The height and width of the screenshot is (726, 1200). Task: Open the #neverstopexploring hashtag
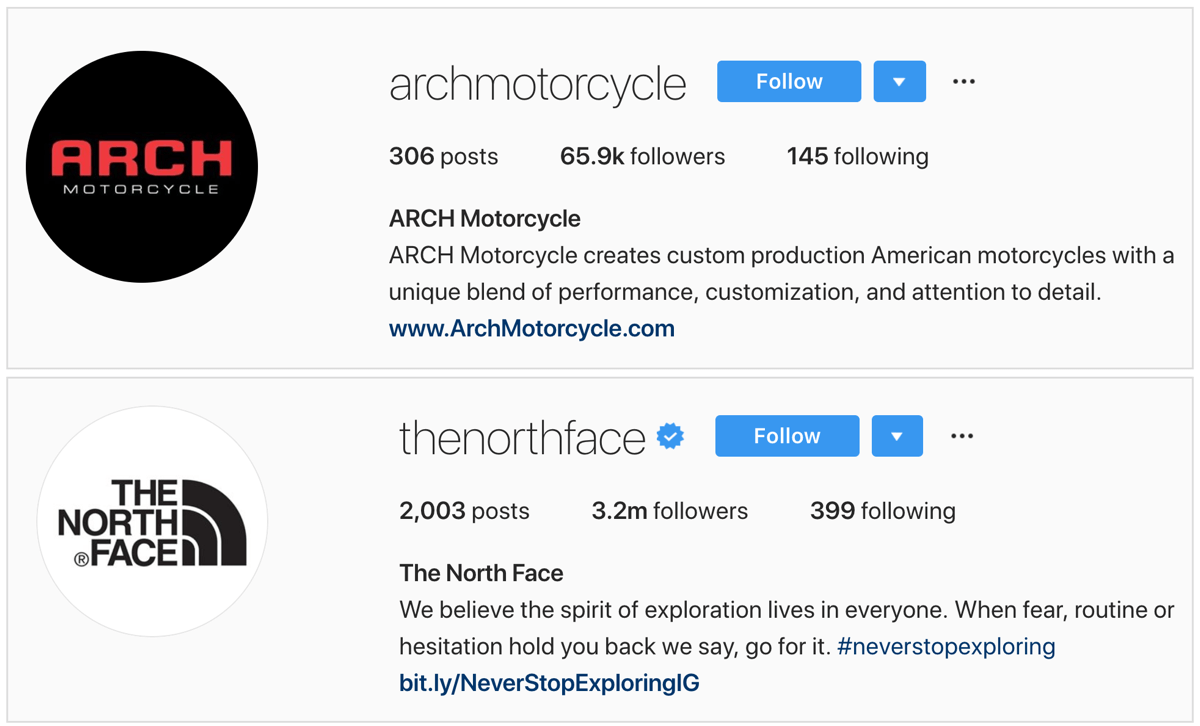click(x=946, y=646)
